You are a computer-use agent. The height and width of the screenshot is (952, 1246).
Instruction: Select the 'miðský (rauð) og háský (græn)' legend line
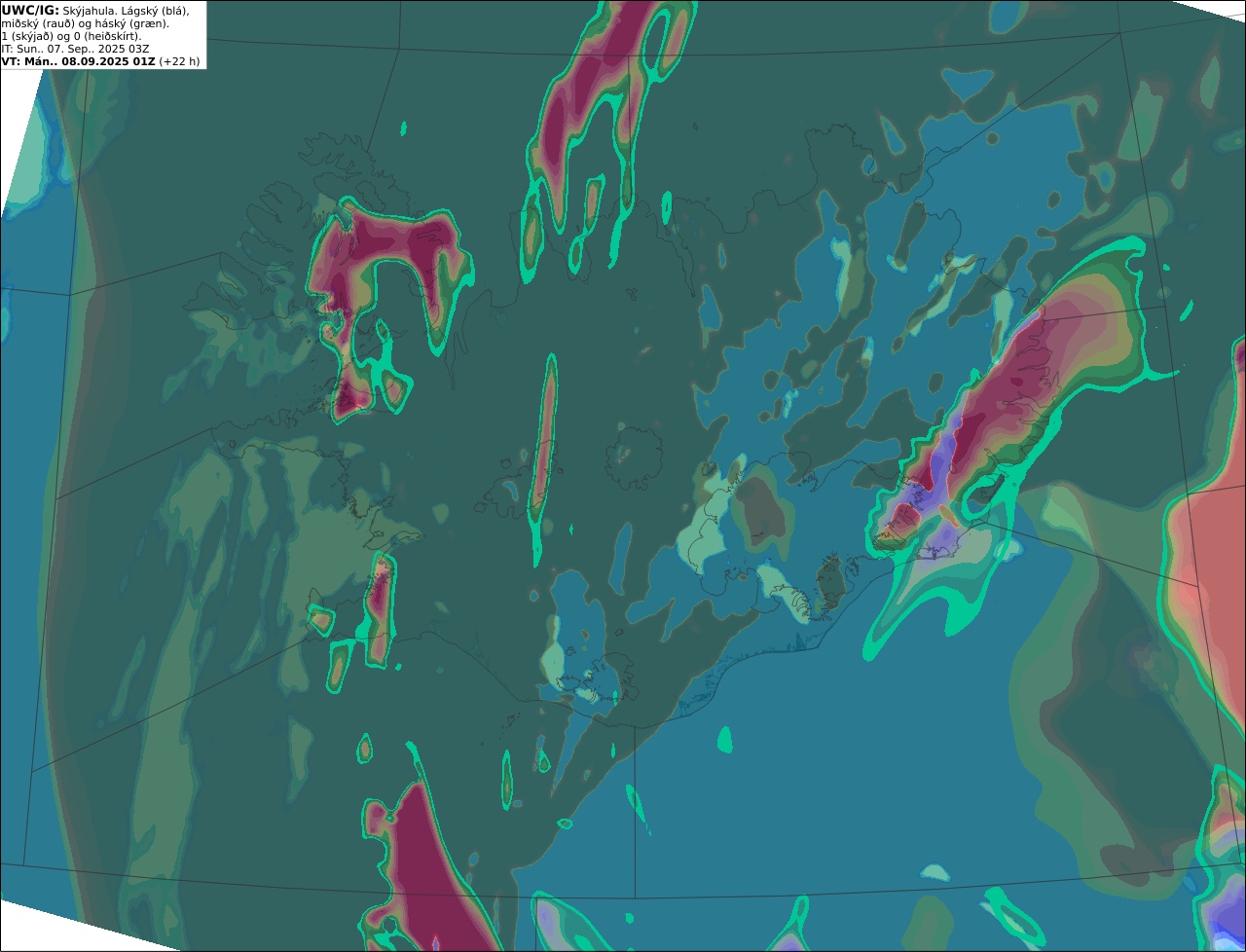click(85, 22)
